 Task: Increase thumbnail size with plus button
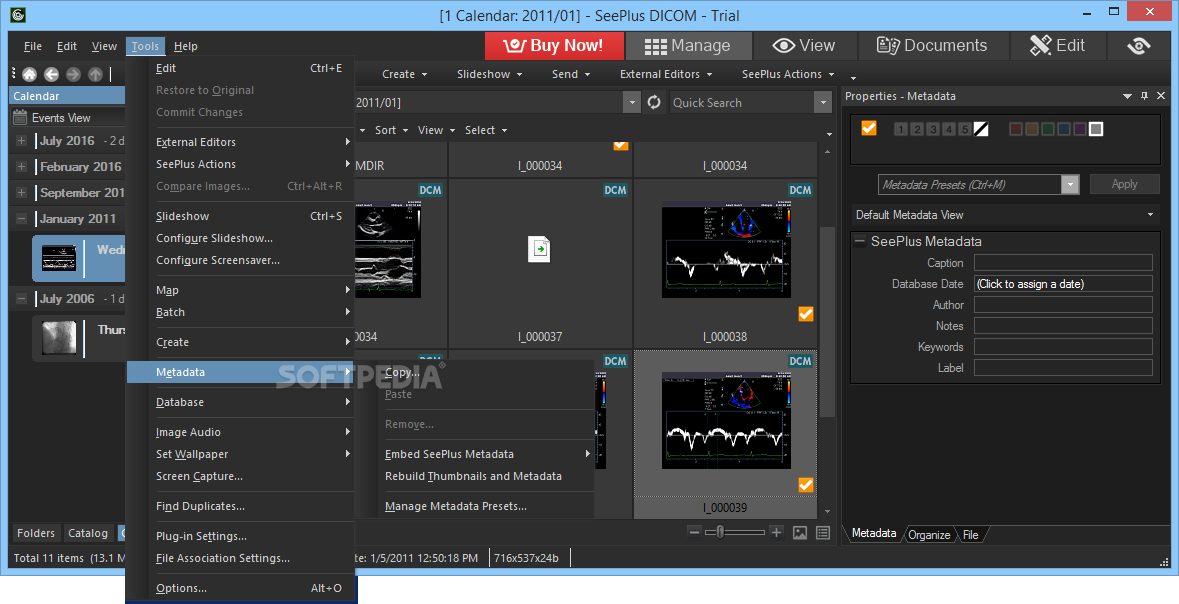pyautogui.click(x=777, y=533)
